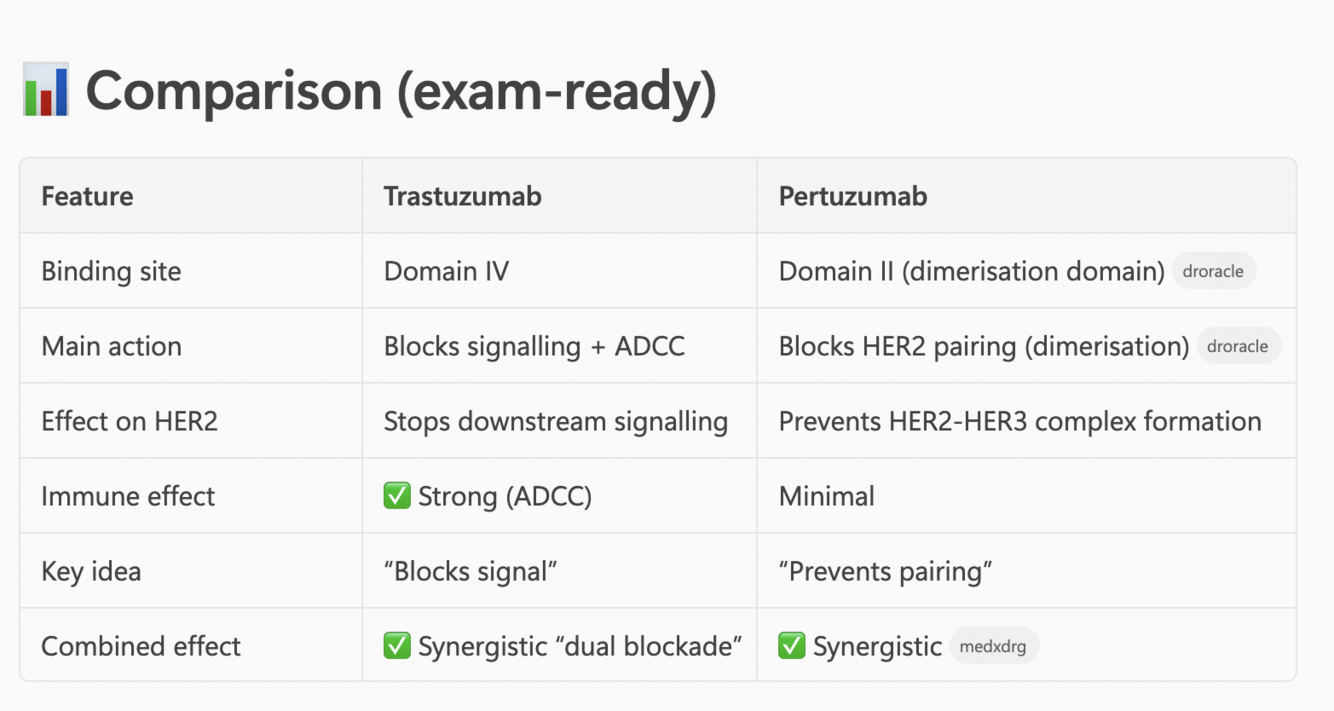The image size is (1334, 711).
Task: Click green checkmark in Pertuzumab Synergistic cell
Action: 792,646
